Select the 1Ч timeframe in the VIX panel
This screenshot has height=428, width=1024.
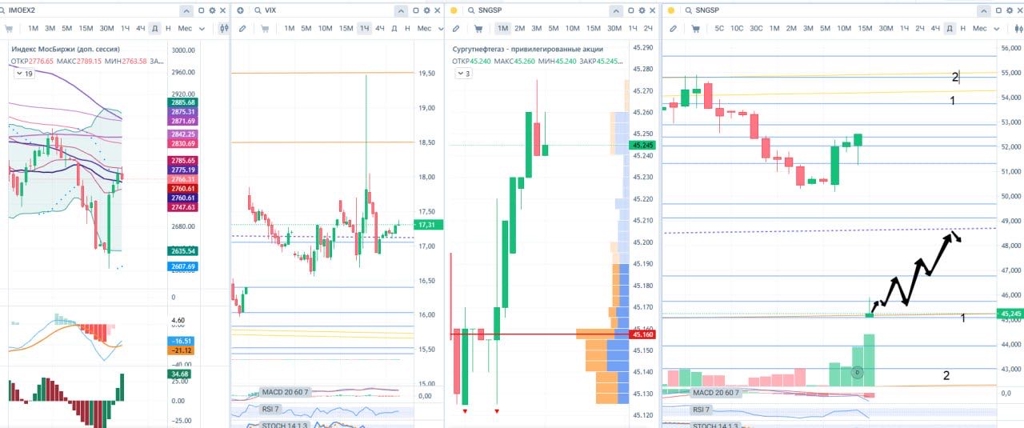(364, 29)
